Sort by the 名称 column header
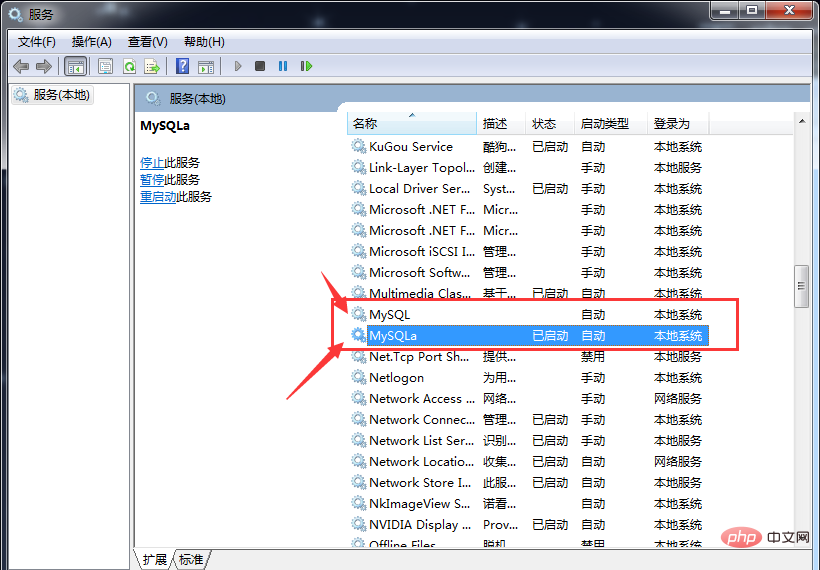820x570 pixels. tap(412, 123)
